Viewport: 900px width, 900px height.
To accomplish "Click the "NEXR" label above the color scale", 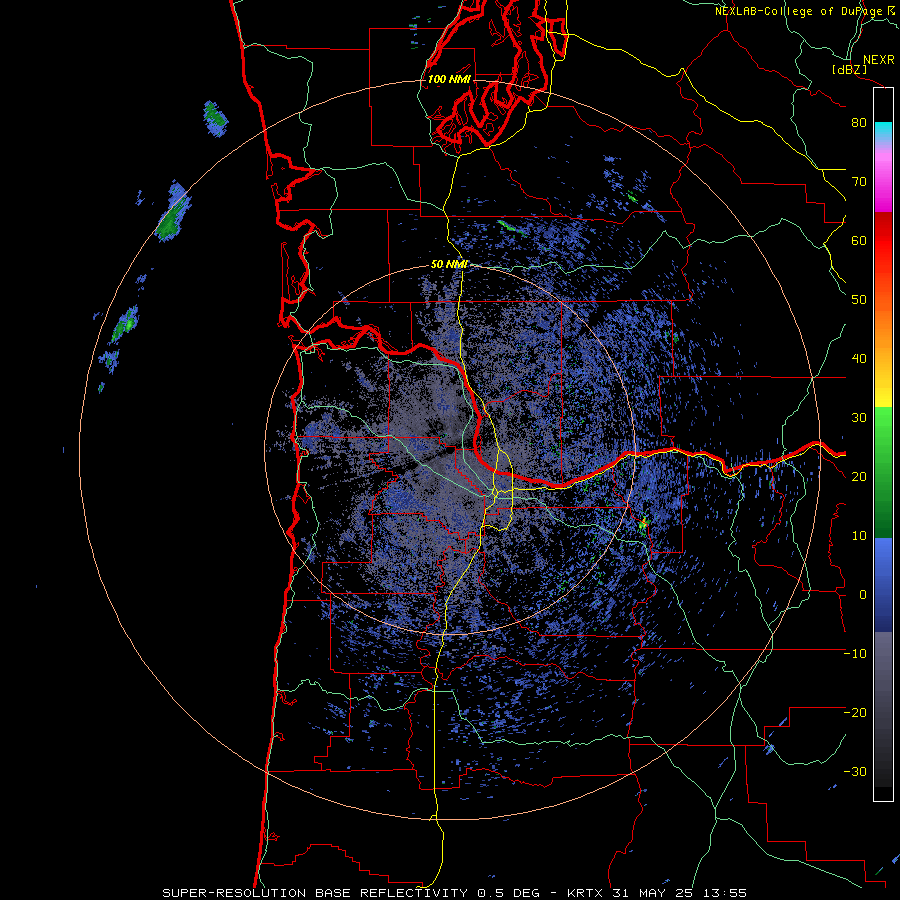I will (878, 60).
